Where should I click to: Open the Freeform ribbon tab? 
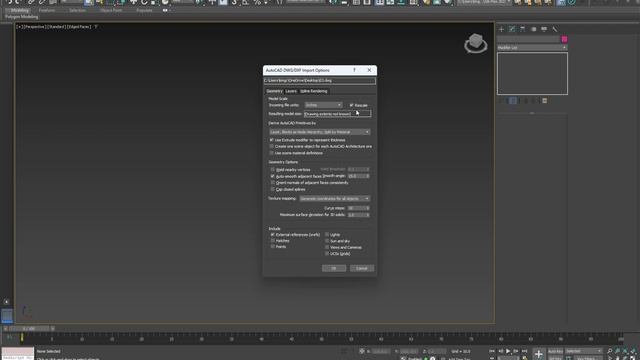tap(47, 10)
